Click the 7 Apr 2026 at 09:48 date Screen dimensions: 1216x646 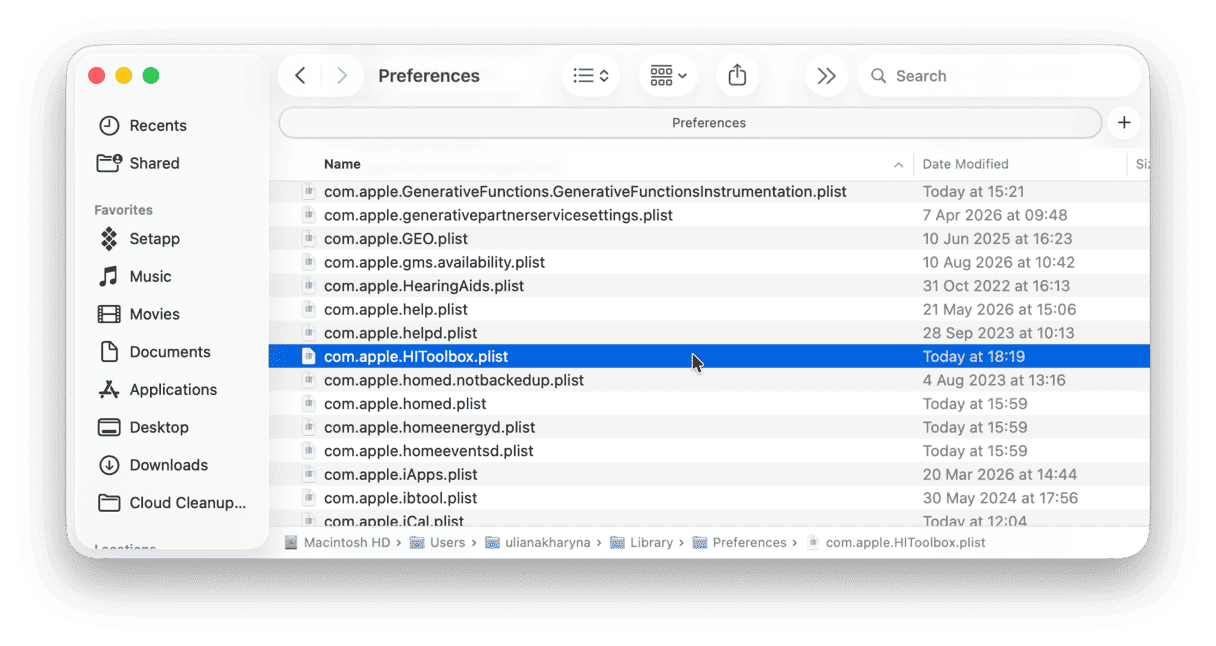pyautogui.click(x=995, y=215)
